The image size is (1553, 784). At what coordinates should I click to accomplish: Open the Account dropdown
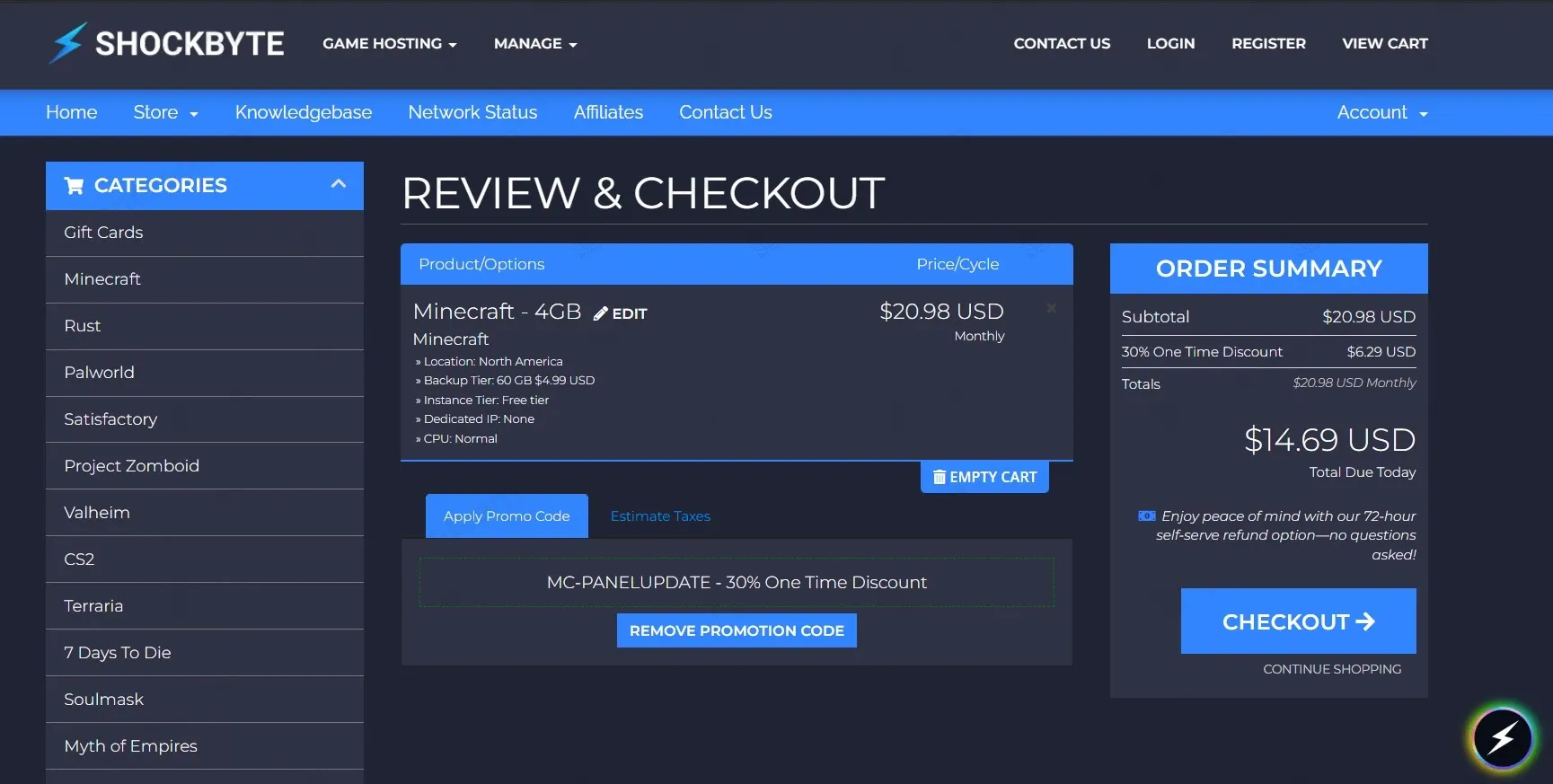point(1381,112)
